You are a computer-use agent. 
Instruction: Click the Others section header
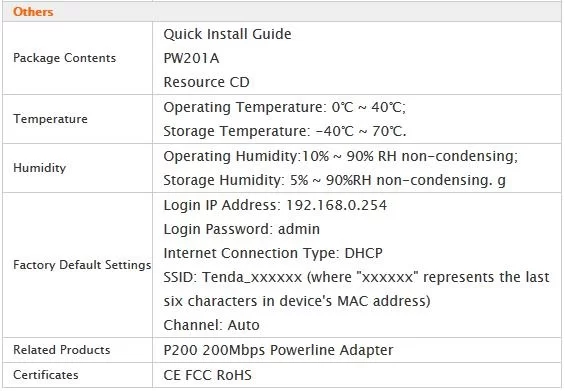click(33, 12)
